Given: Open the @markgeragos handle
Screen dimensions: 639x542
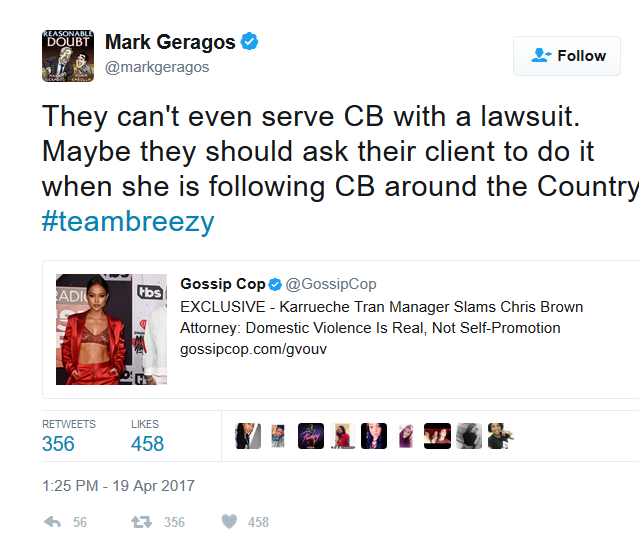Looking at the screenshot, I should [157, 67].
